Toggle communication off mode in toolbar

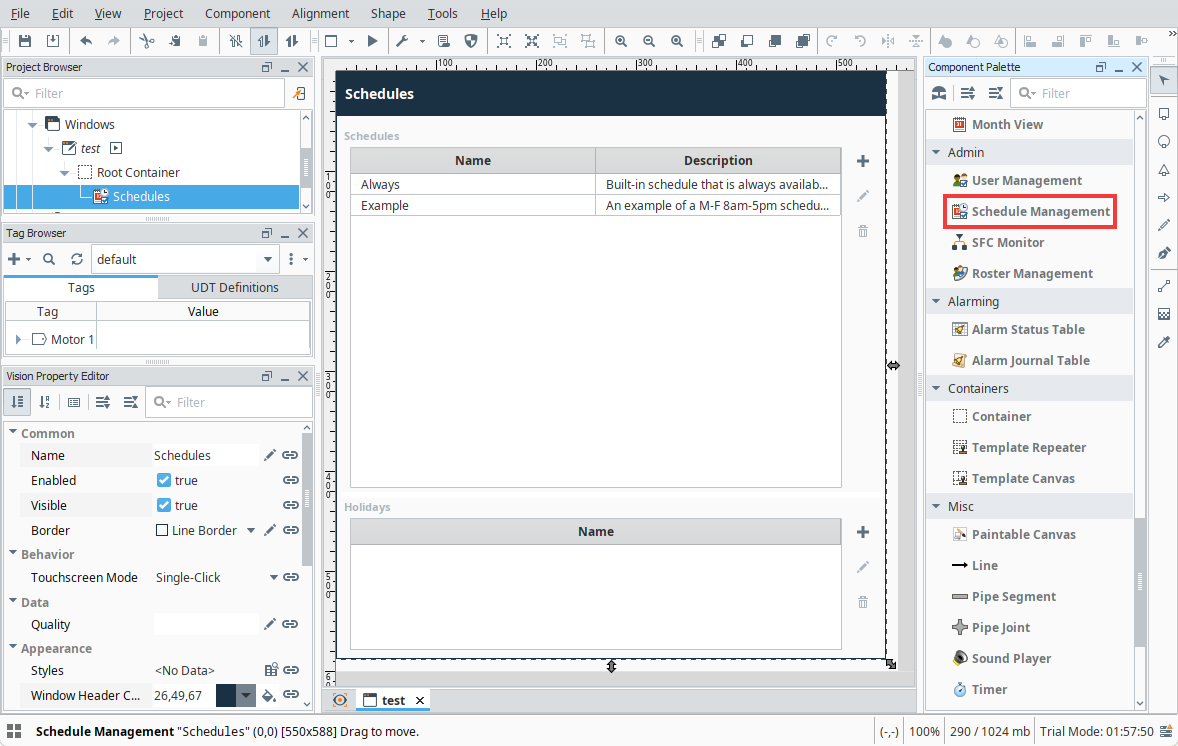tap(236, 41)
